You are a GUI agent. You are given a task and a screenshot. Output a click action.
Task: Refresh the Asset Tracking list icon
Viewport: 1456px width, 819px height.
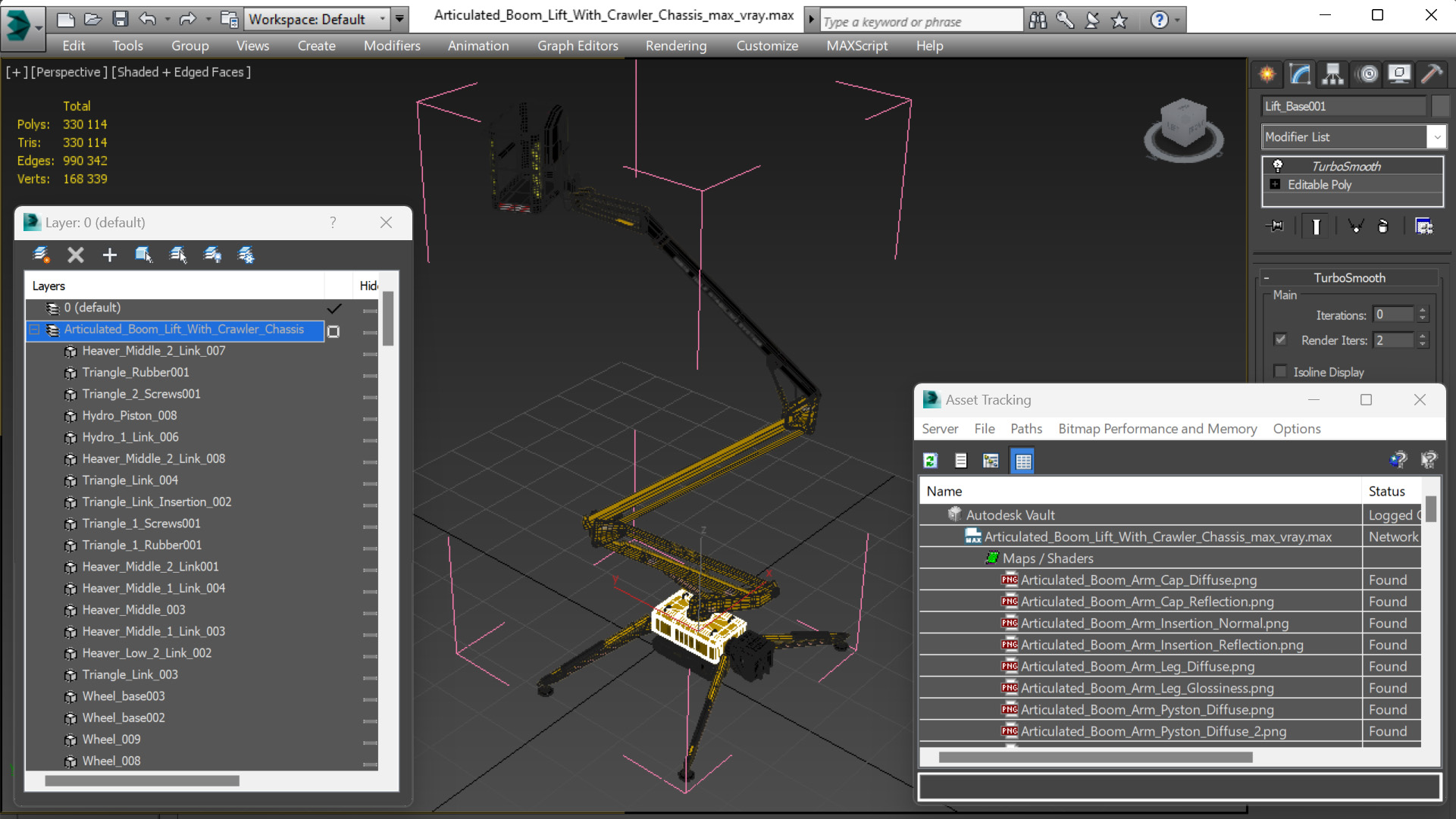(931, 461)
